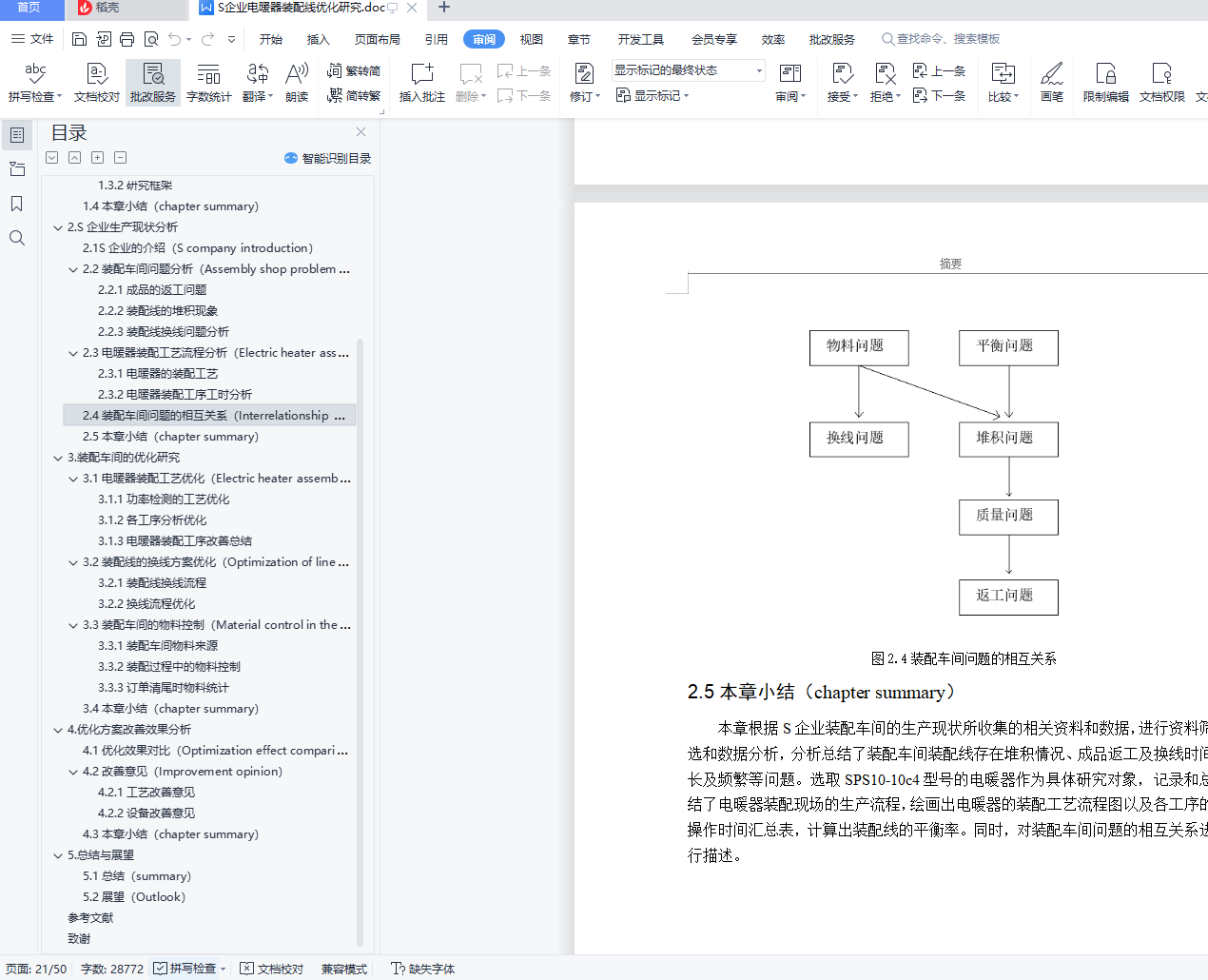Open the 拒绝 dropdown arrow
The image size is (1208, 980).
point(898,97)
